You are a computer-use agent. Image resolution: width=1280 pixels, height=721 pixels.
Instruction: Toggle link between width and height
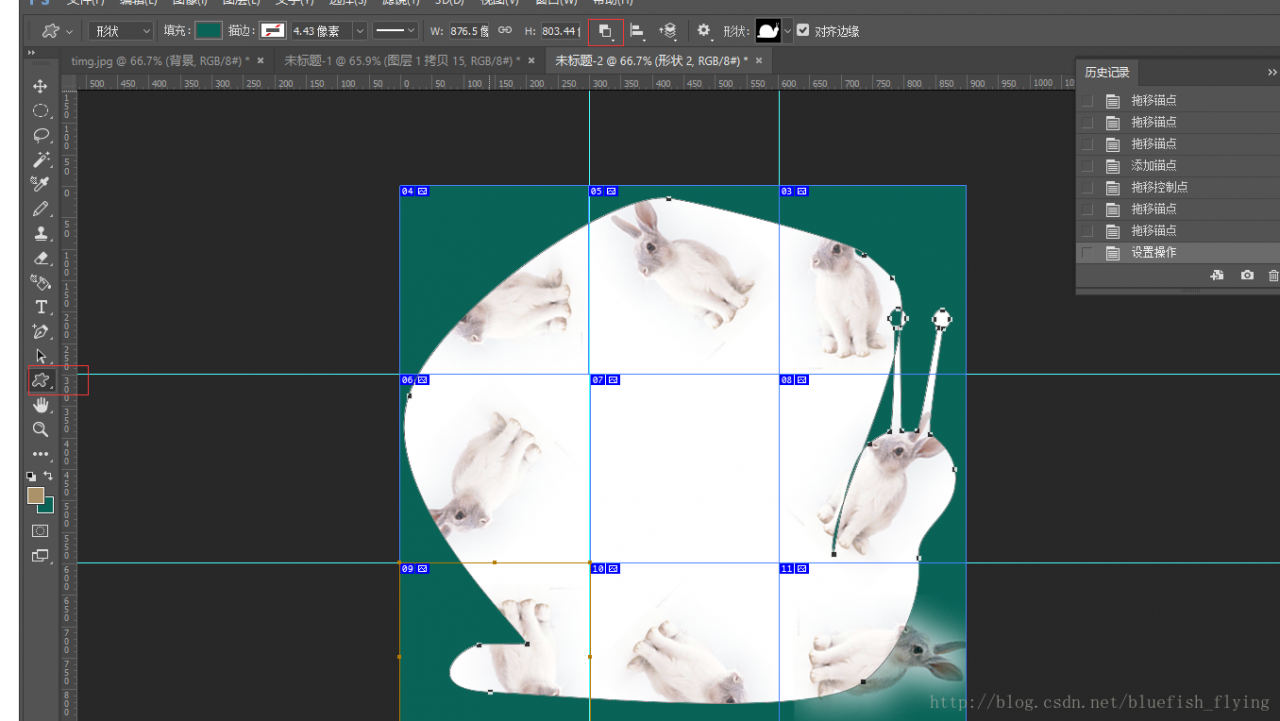coord(505,31)
